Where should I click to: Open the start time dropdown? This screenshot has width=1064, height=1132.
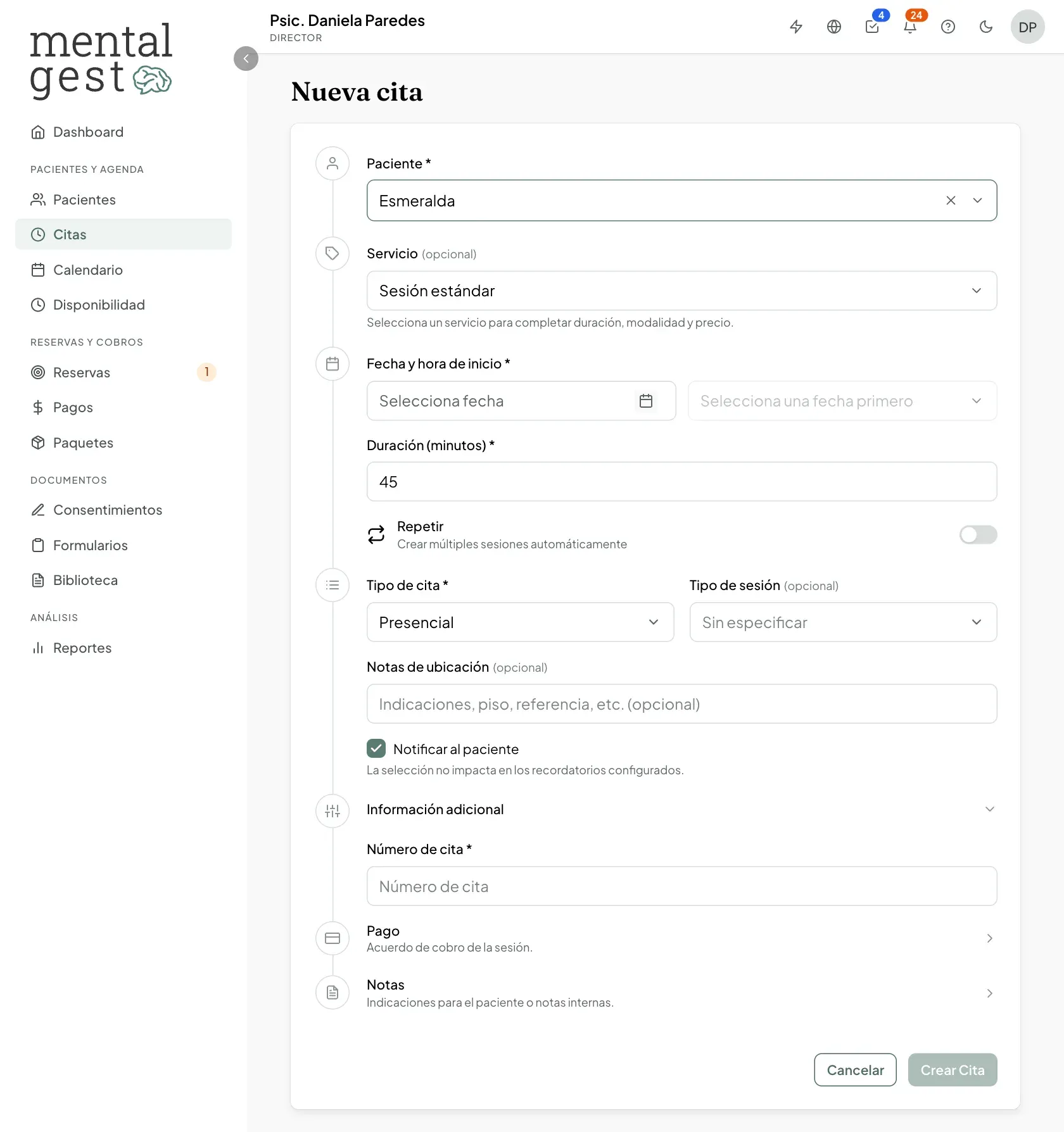tap(842, 401)
